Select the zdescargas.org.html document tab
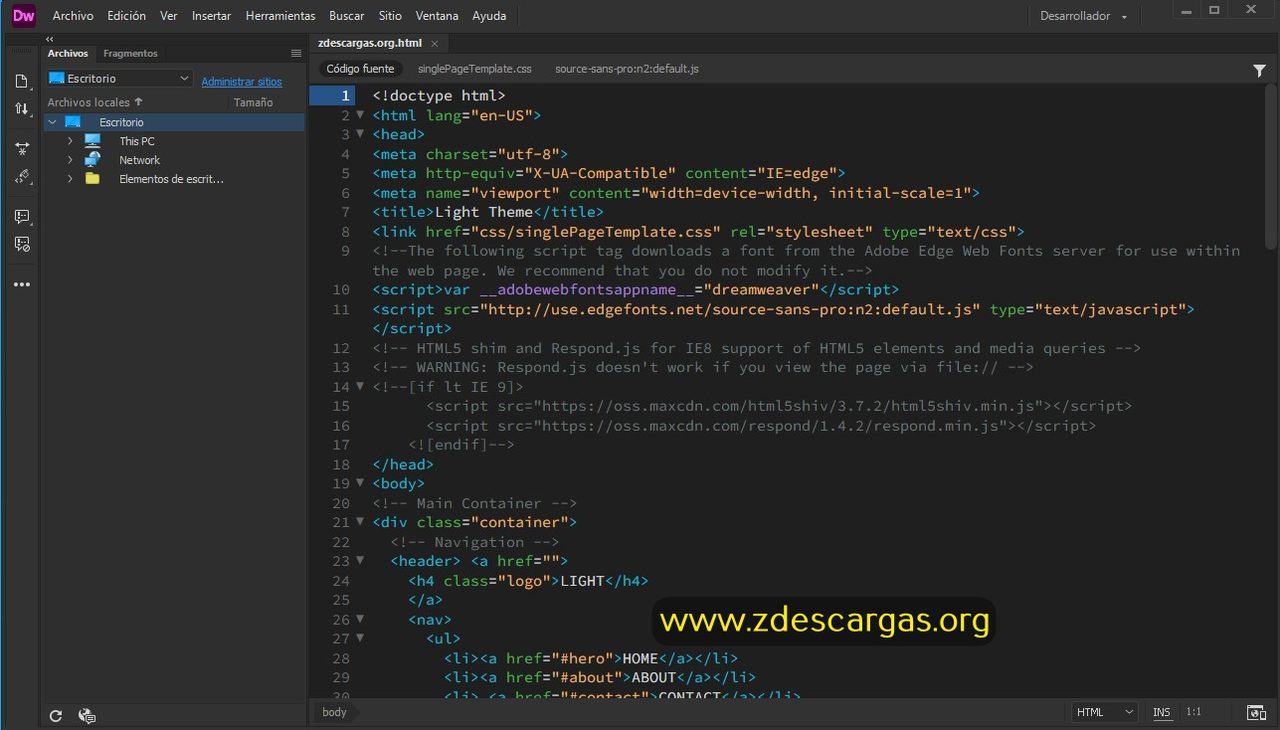Image resolution: width=1280 pixels, height=730 pixels. coord(369,43)
